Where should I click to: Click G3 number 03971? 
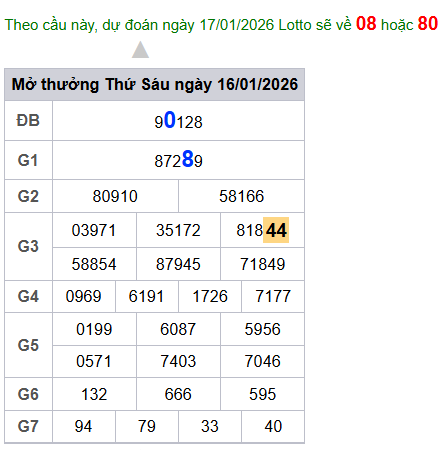(94, 230)
